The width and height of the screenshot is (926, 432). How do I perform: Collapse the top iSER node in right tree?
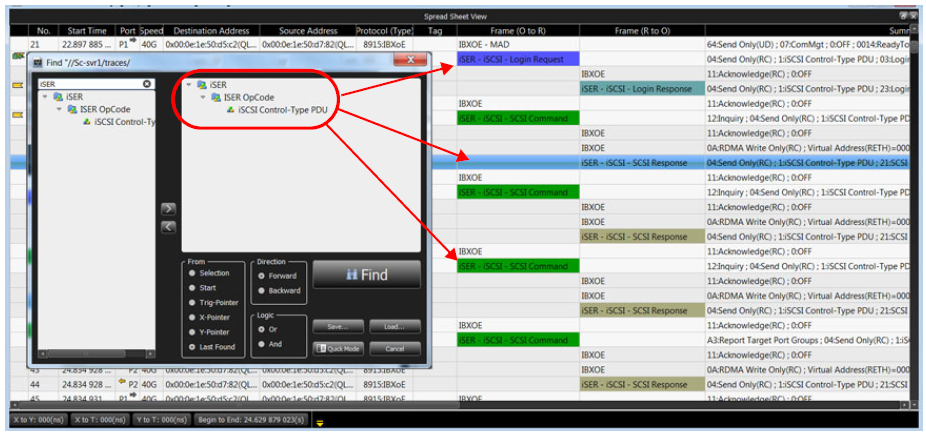pyautogui.click(x=190, y=85)
